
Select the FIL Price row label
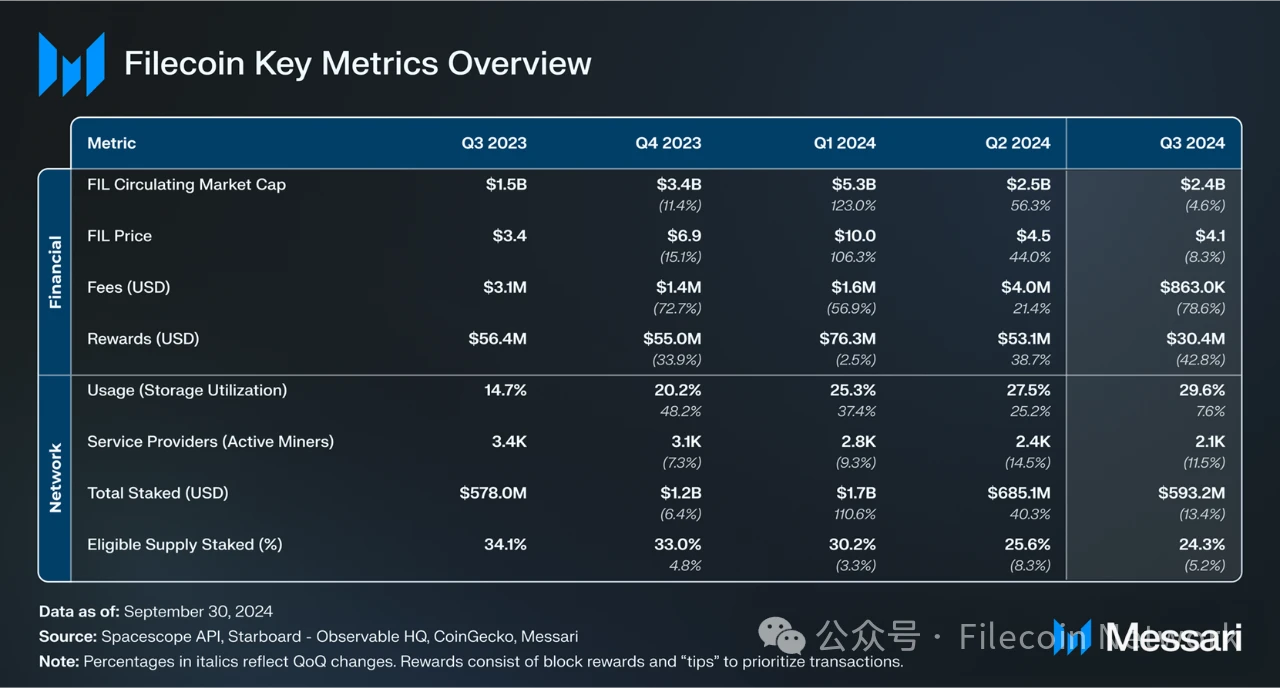tap(119, 236)
